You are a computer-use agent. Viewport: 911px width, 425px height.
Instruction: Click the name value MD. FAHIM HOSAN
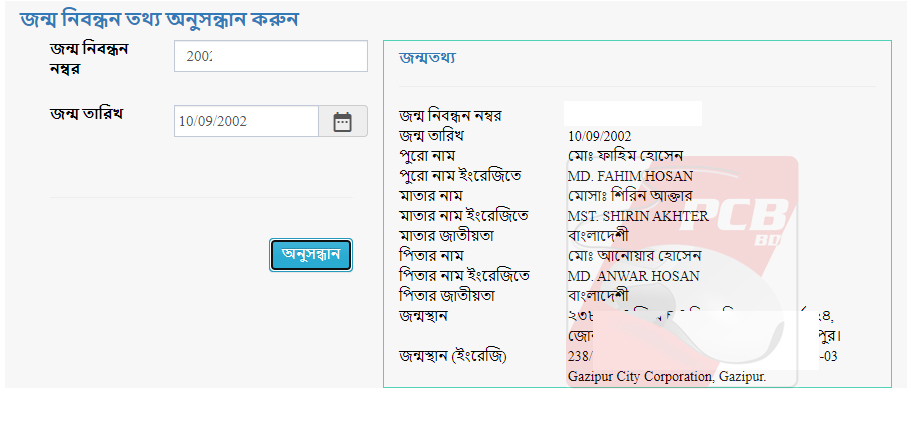pos(630,176)
